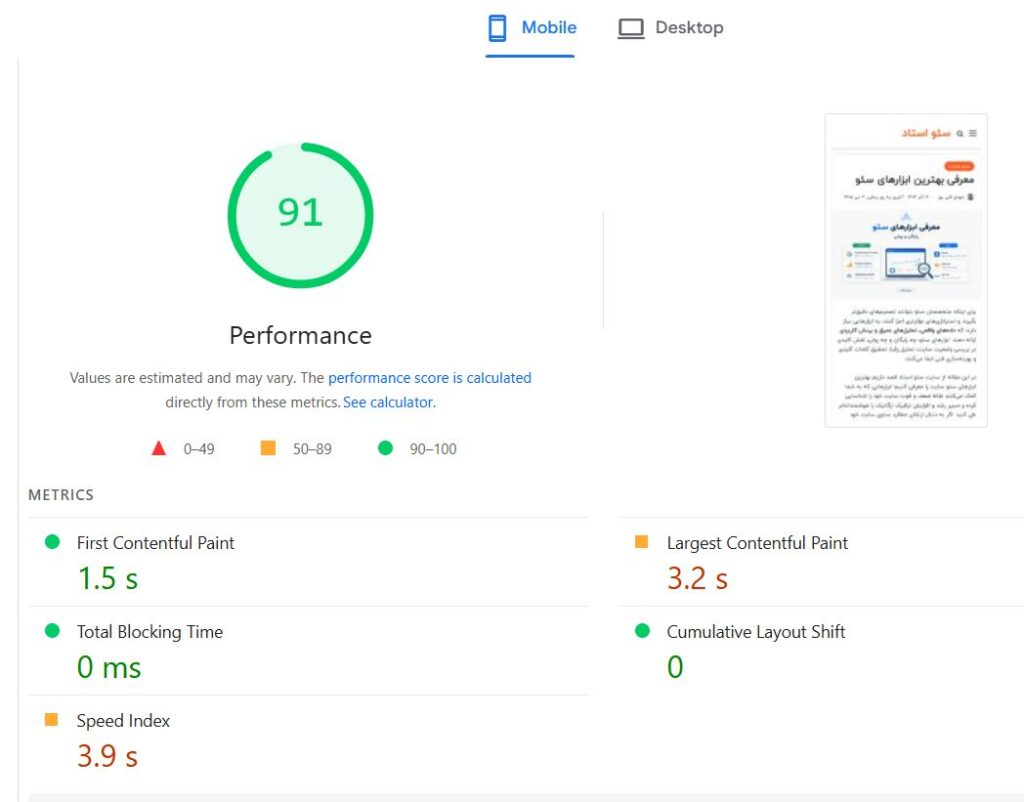
Task: Switch to the Desktop tab
Action: pos(671,28)
